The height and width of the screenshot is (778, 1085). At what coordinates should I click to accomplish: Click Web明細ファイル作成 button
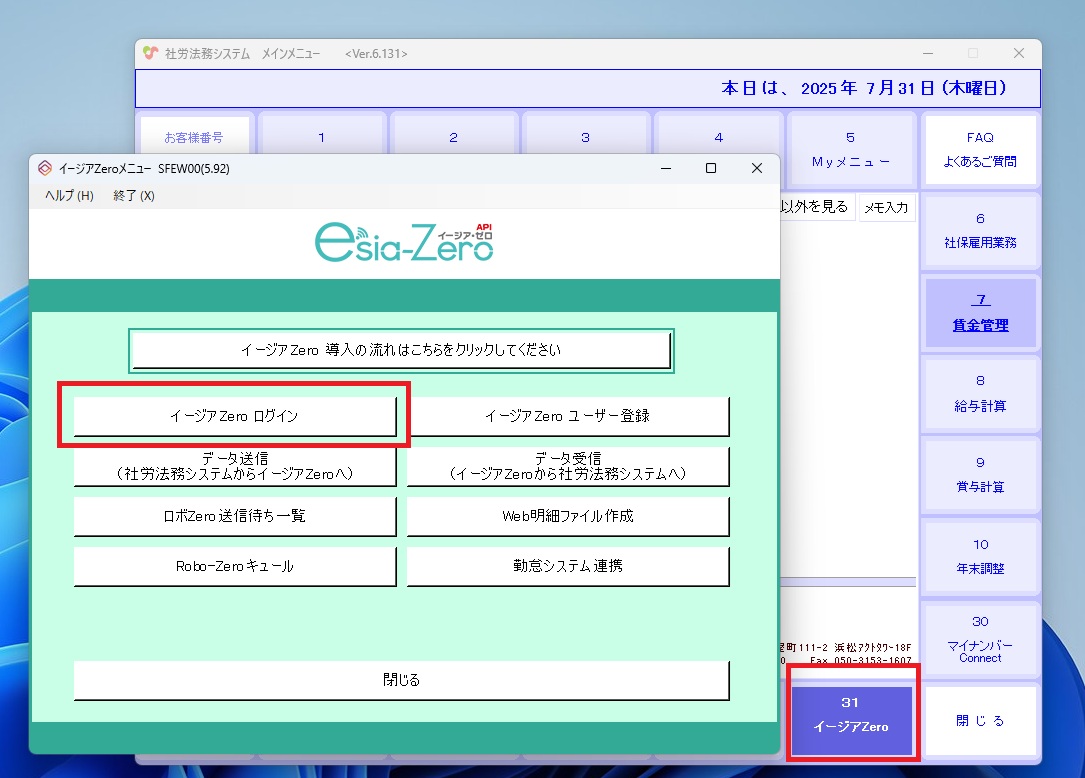point(567,516)
